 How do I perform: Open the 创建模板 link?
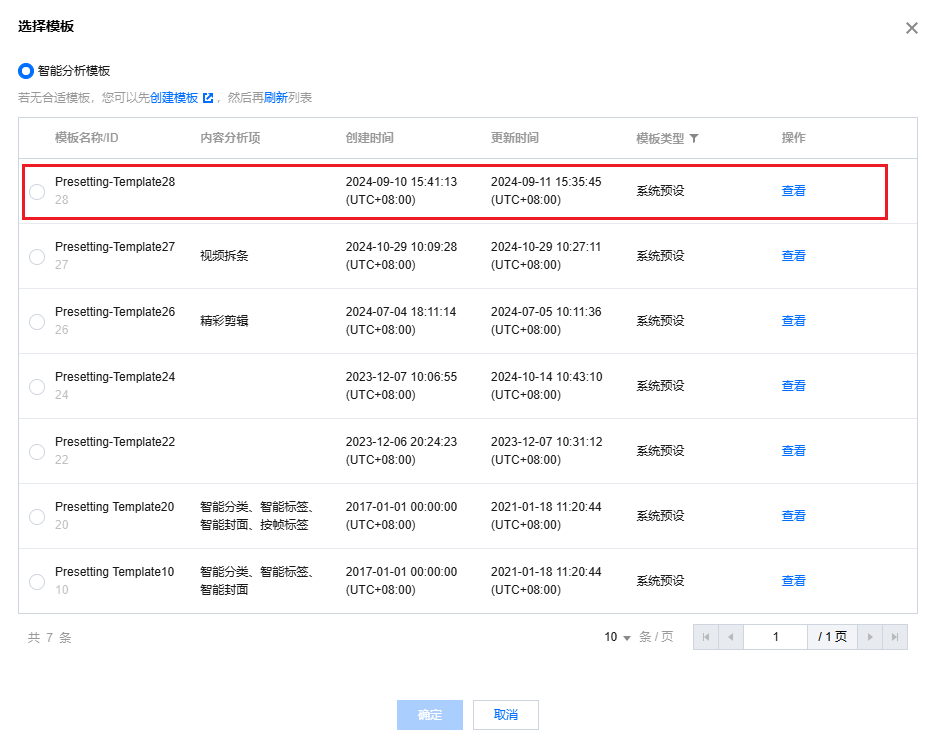click(174, 98)
